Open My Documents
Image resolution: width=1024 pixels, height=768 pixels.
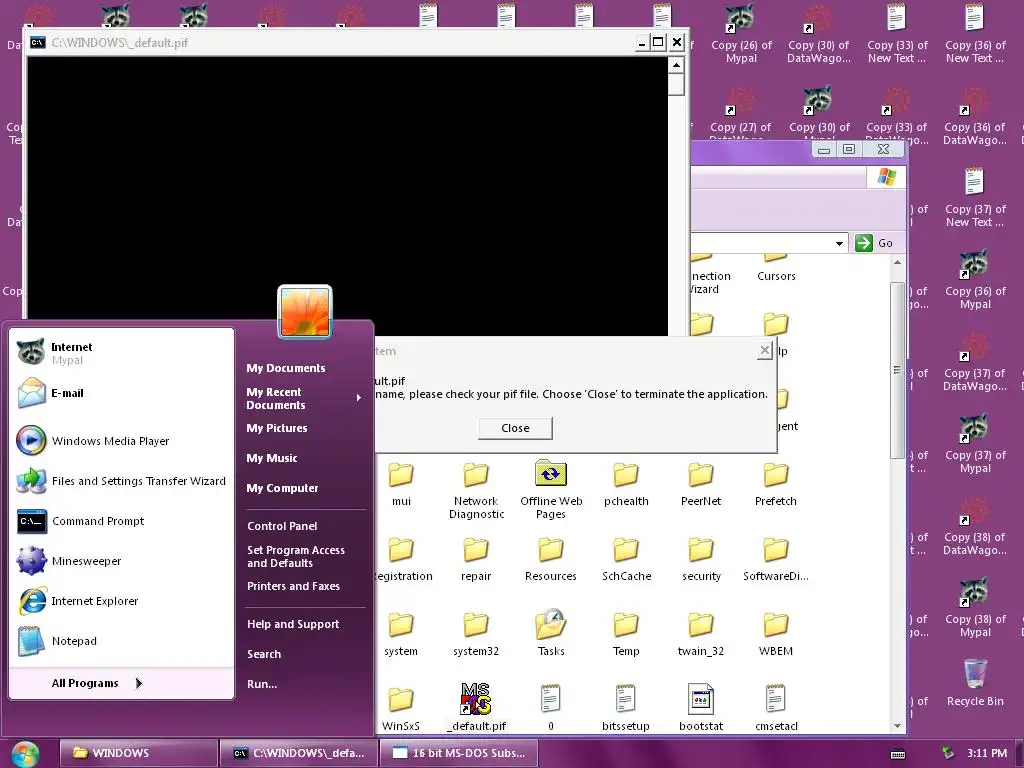(x=285, y=368)
